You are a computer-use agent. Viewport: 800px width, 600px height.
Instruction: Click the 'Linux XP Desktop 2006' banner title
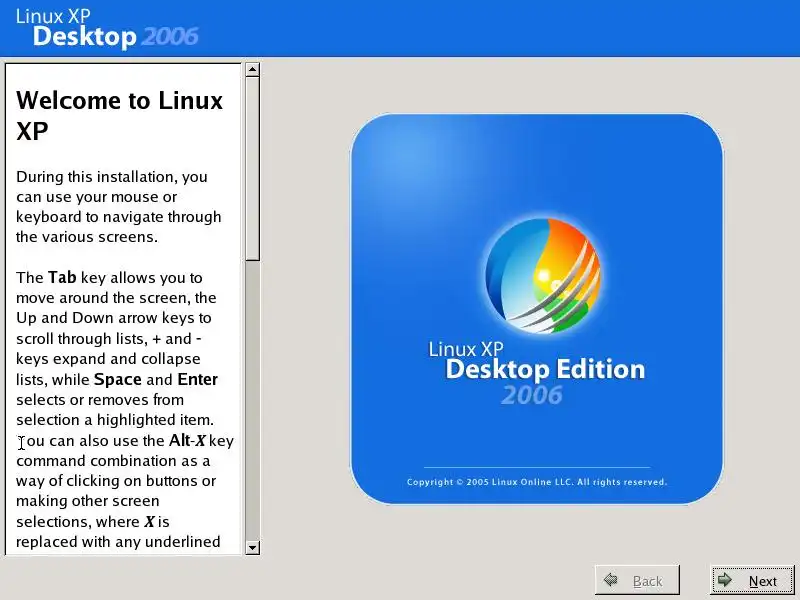pyautogui.click(x=107, y=28)
